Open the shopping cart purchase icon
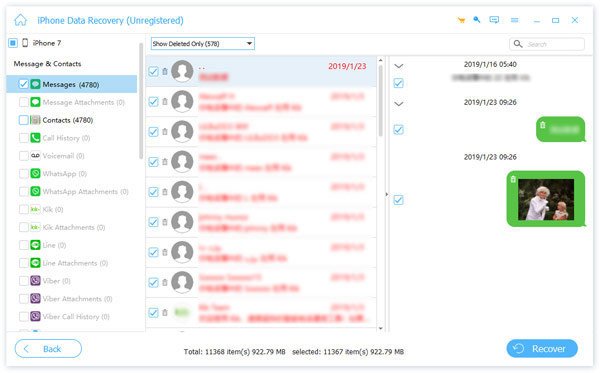Image resolution: width=600 pixels, height=373 pixels. pos(461,20)
